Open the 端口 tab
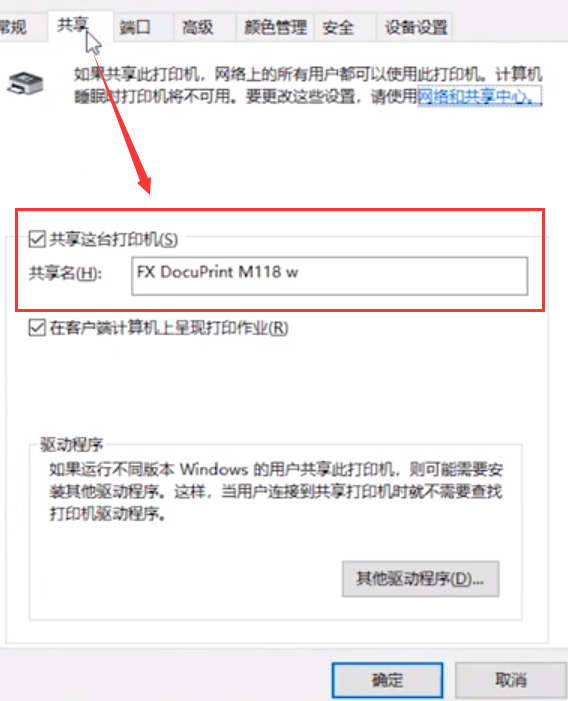Screen dimensions: 568x701 135,28
